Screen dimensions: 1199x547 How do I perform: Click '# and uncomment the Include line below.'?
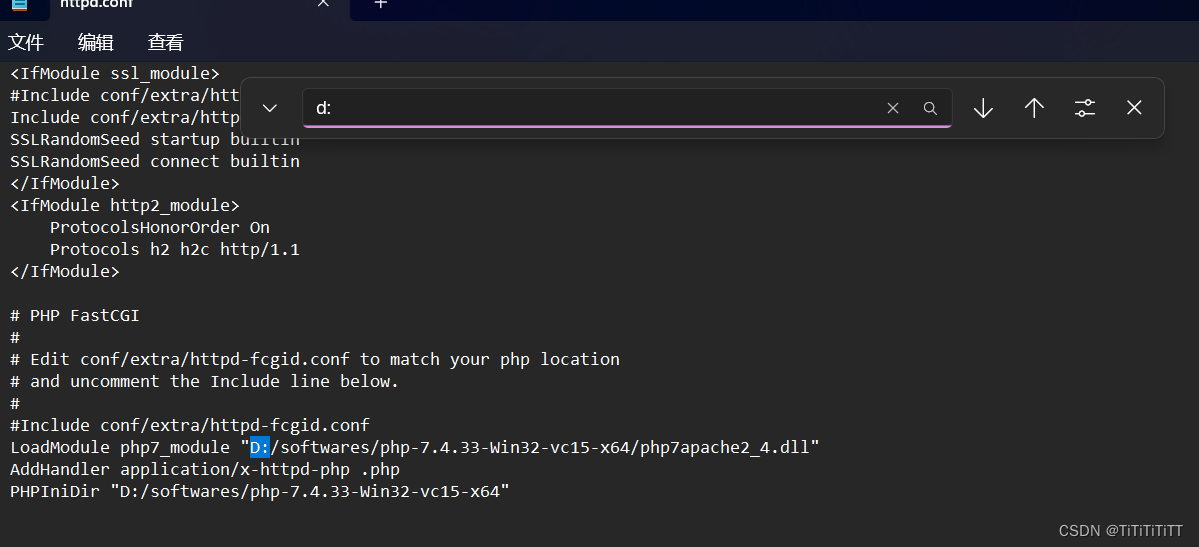coord(205,381)
